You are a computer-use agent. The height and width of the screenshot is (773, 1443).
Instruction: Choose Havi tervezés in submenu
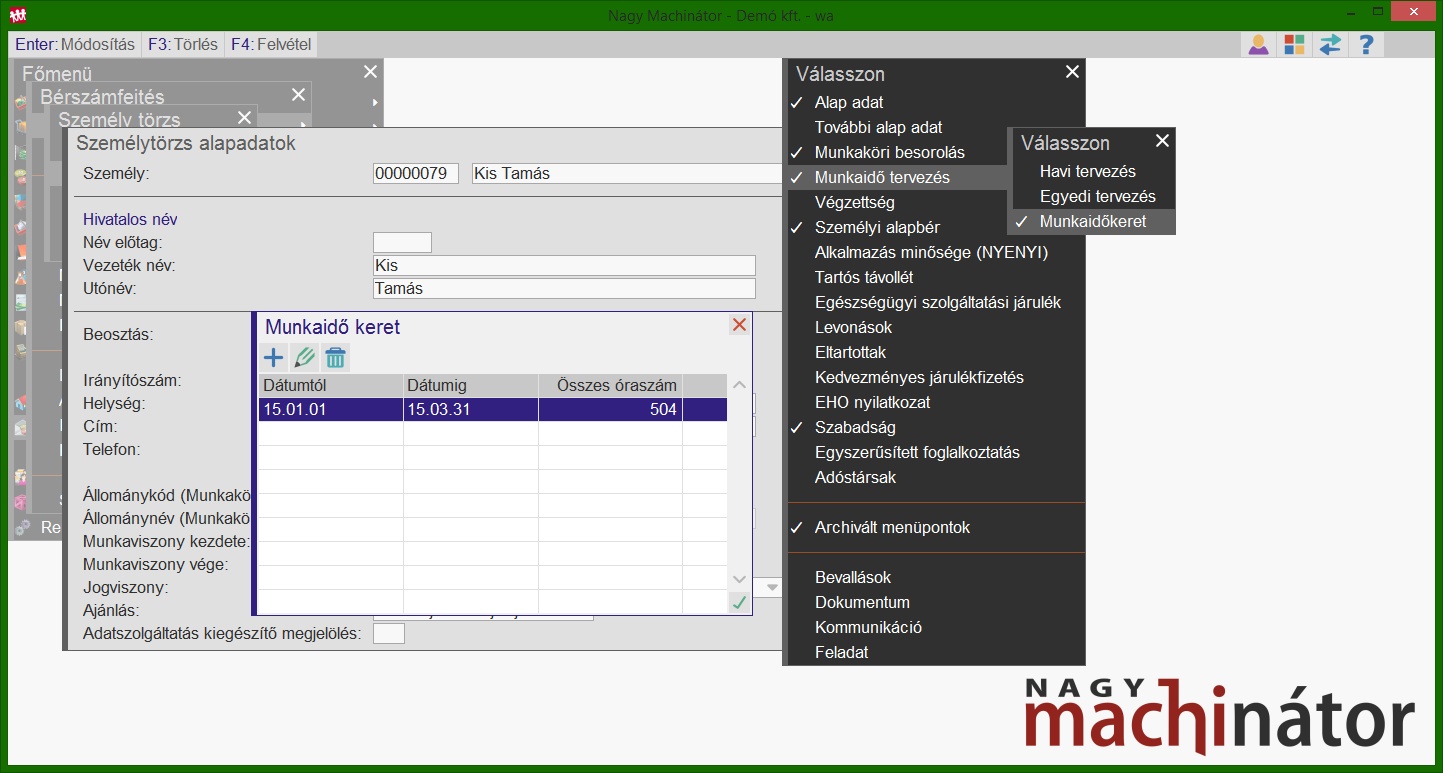1094,171
